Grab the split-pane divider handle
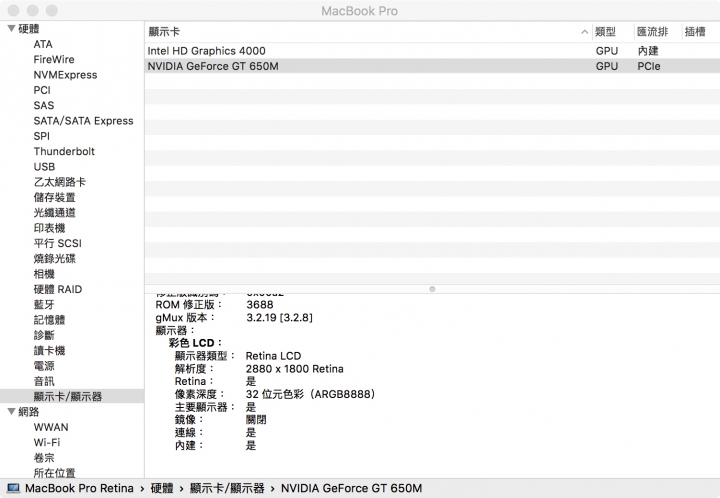The height and width of the screenshot is (498, 720). [x=432, y=289]
